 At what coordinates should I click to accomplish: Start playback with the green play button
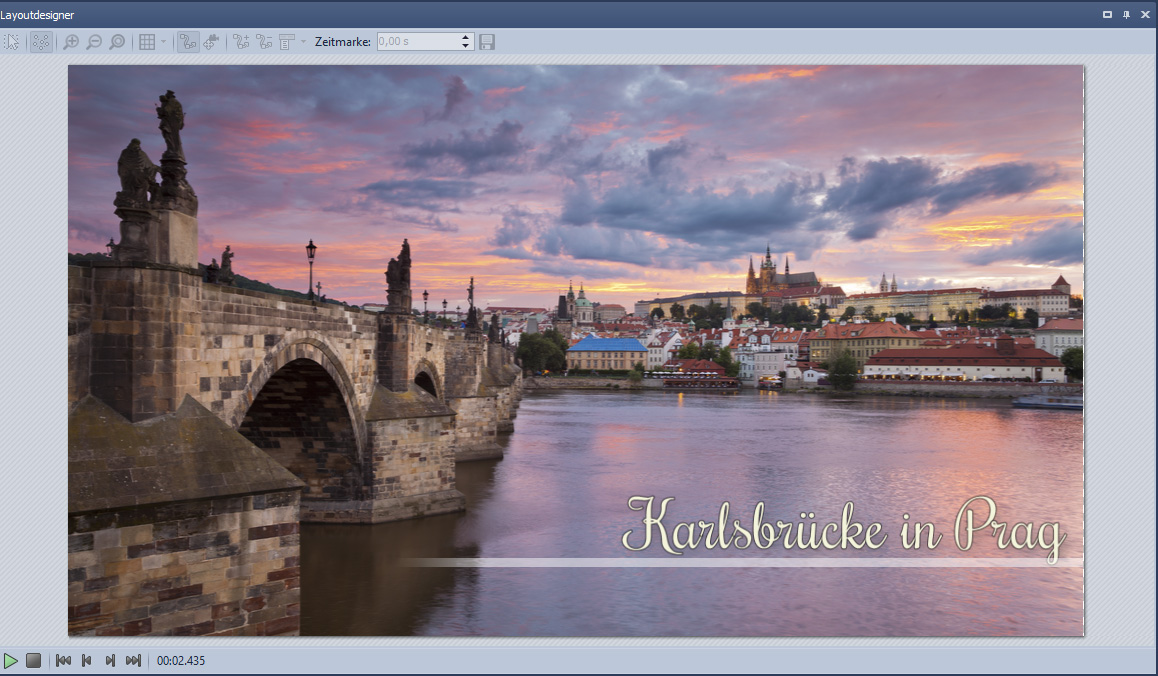[x=11, y=661]
